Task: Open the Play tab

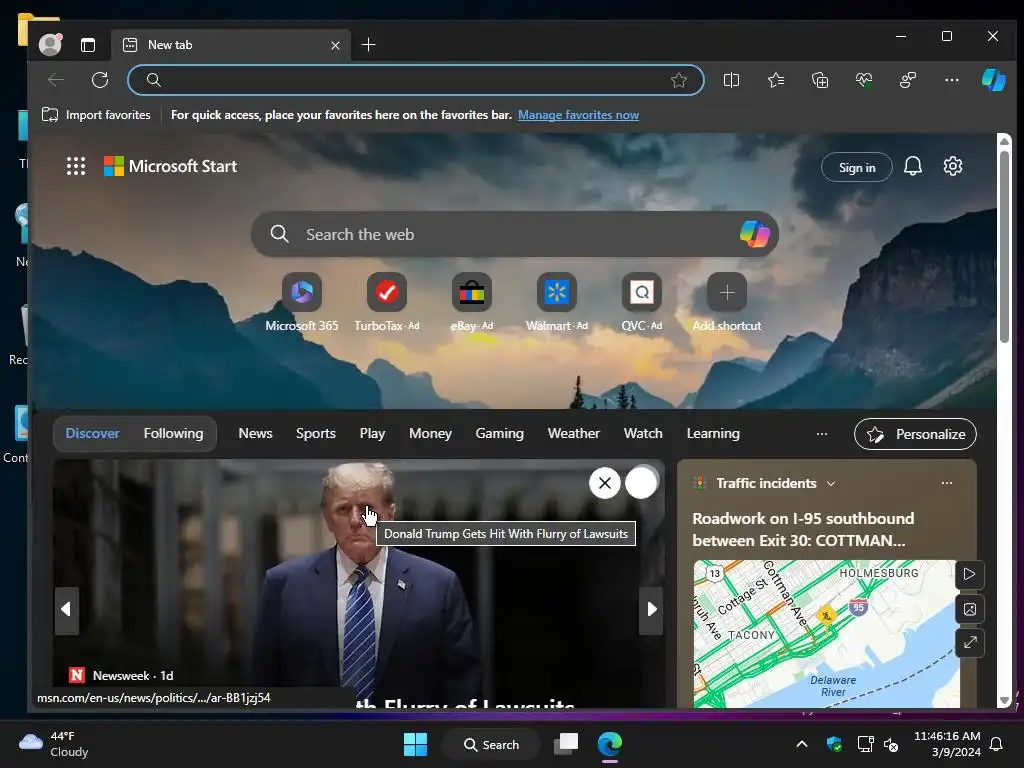Action: (372, 434)
